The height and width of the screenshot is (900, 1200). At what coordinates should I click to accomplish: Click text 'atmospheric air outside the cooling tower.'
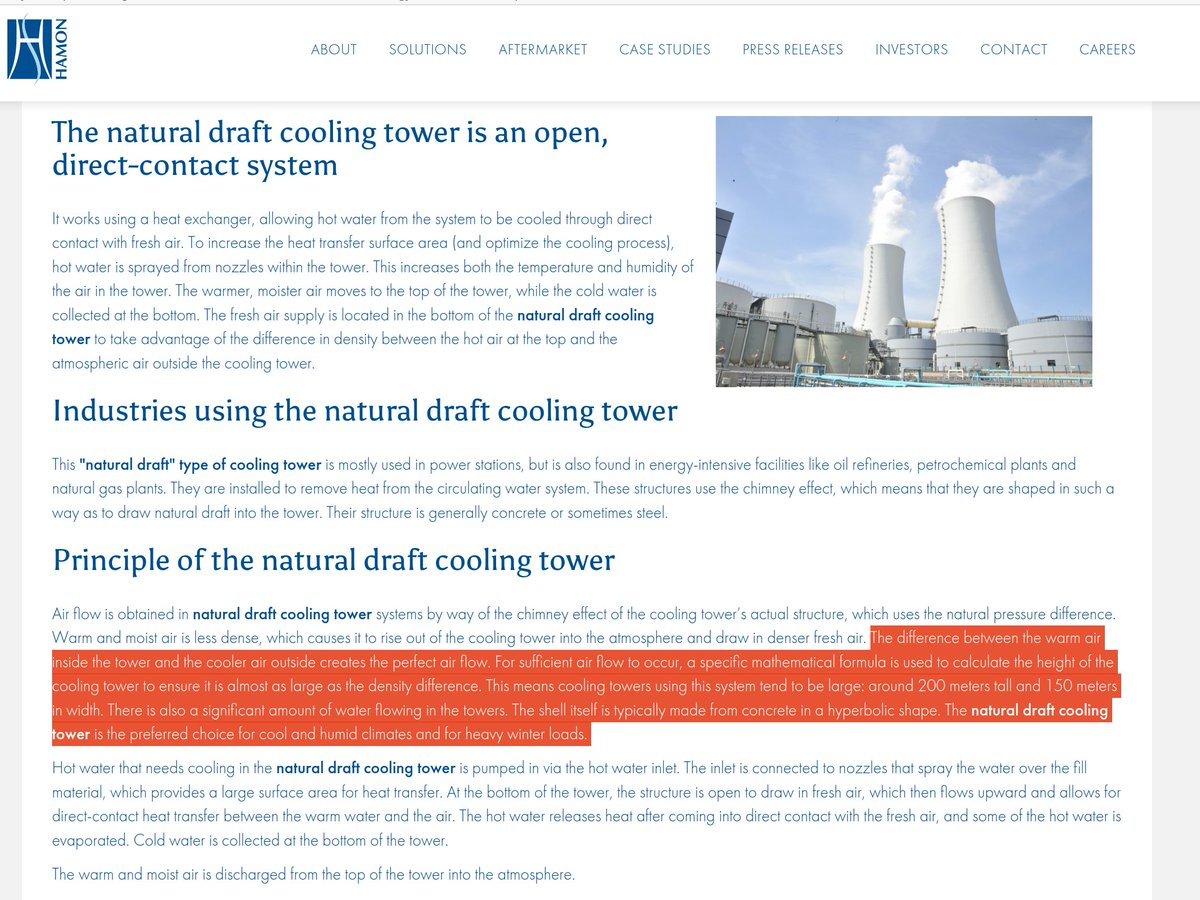(x=183, y=363)
